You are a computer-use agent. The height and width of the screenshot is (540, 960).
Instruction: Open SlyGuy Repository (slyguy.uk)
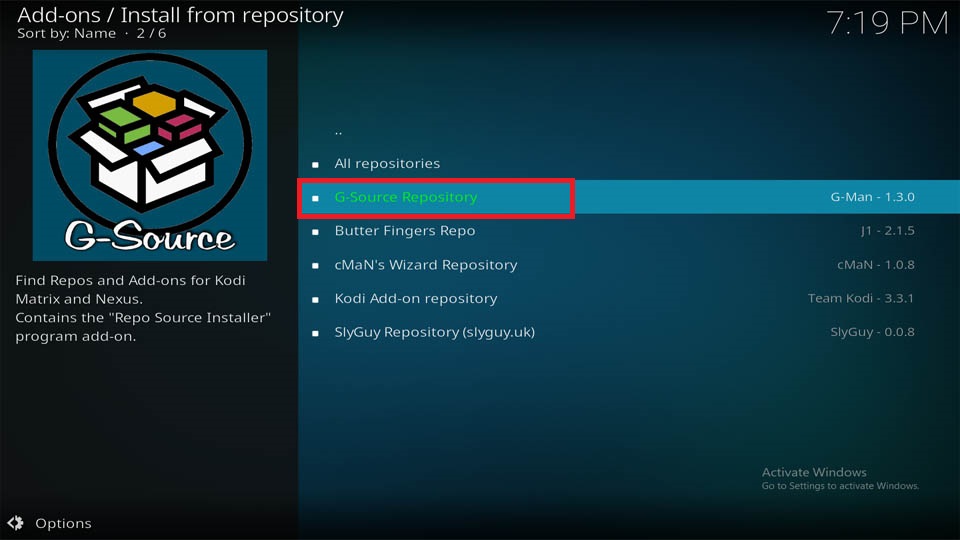tap(629, 332)
